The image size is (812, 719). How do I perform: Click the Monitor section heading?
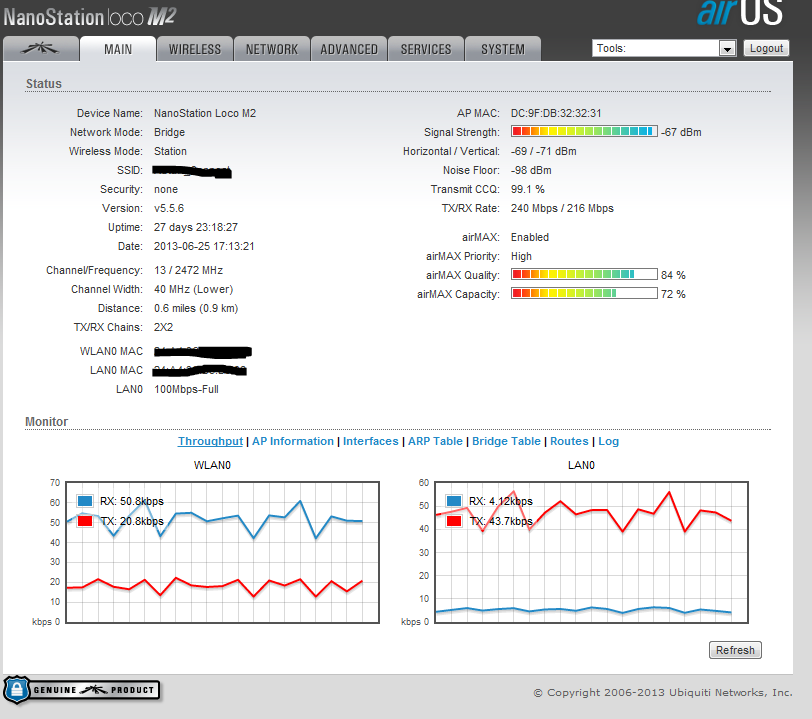[x=47, y=422]
